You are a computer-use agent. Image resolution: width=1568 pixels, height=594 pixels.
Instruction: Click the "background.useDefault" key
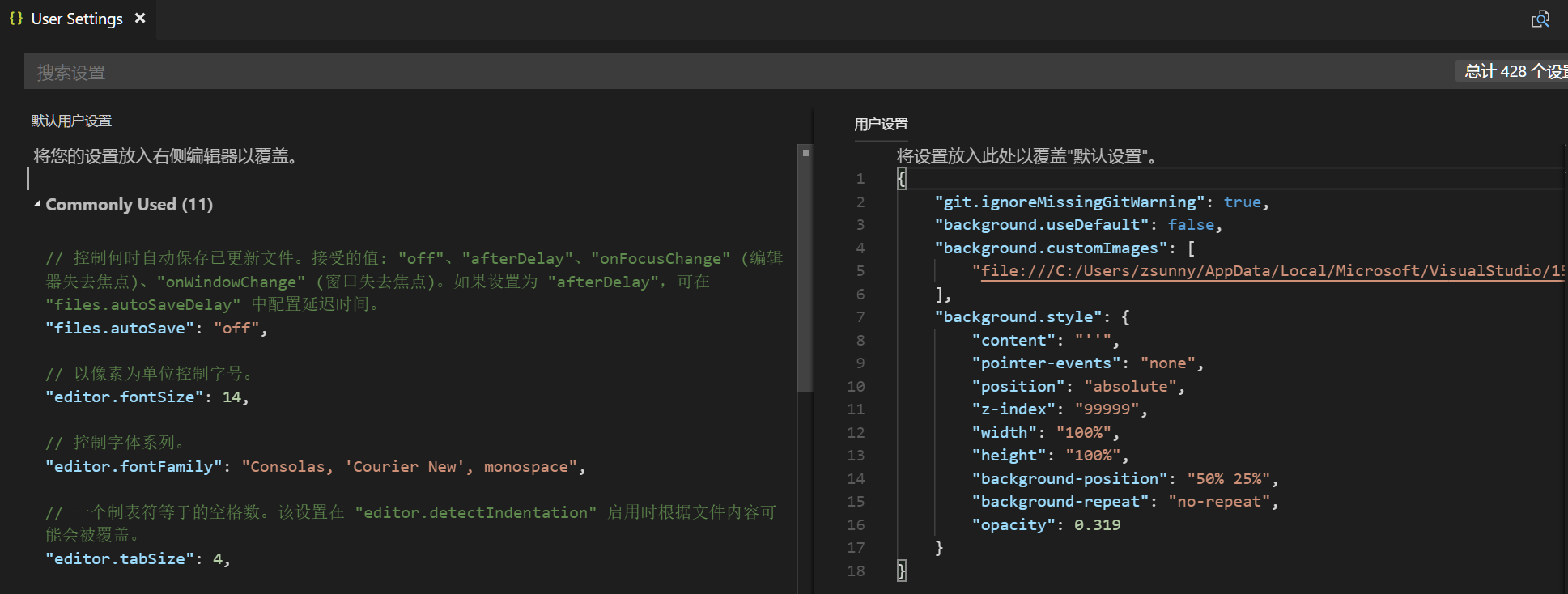pos(1042,224)
